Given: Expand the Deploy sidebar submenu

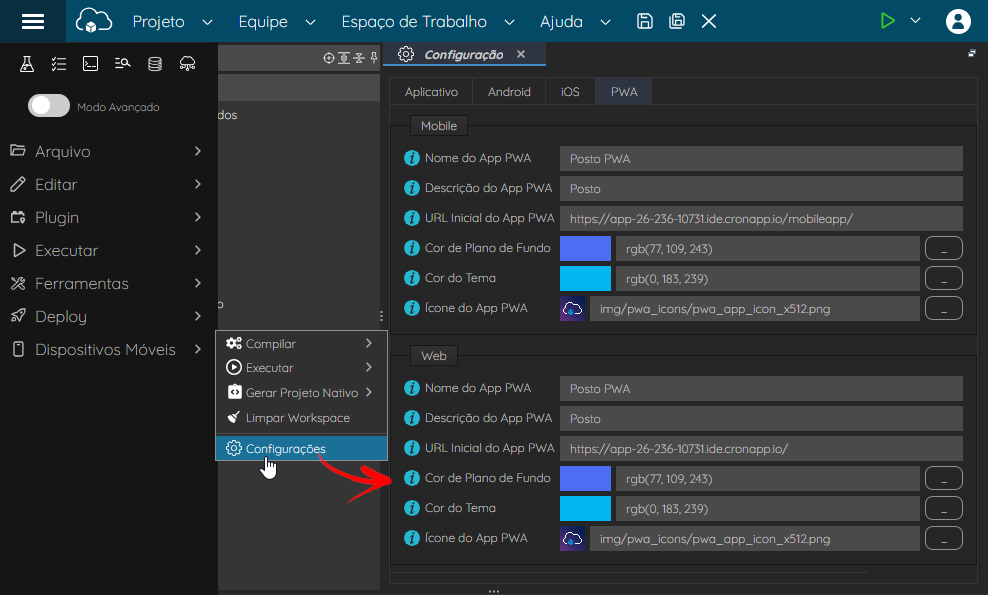Looking at the screenshot, I should (x=198, y=316).
